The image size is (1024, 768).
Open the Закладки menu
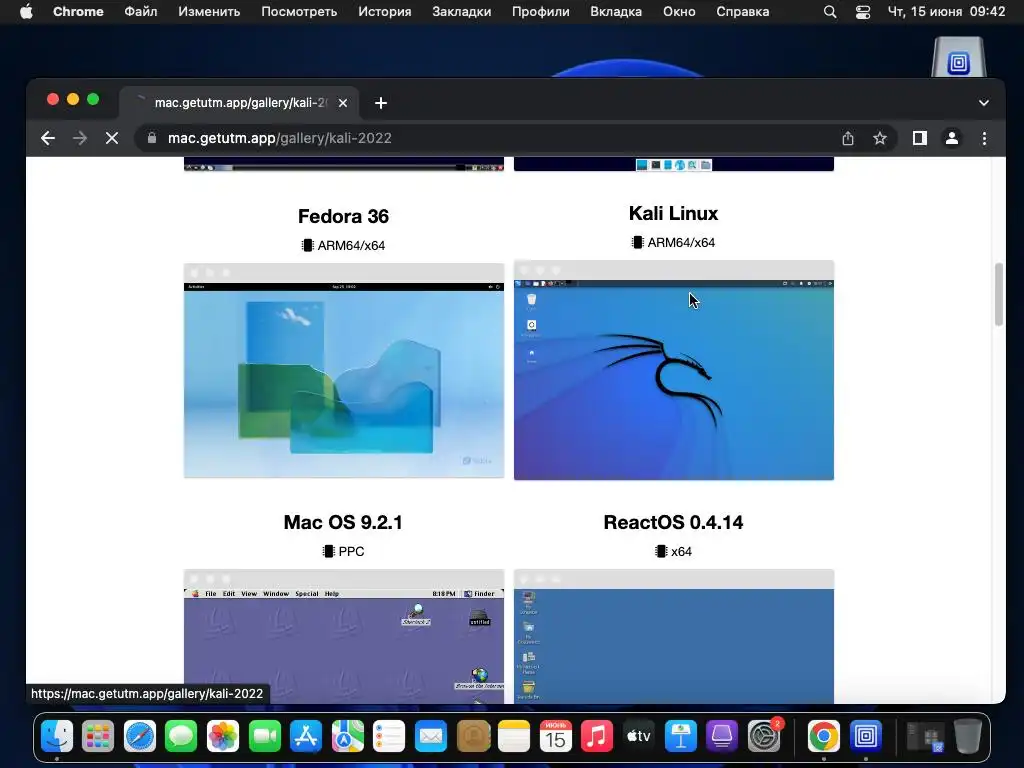[x=462, y=12]
